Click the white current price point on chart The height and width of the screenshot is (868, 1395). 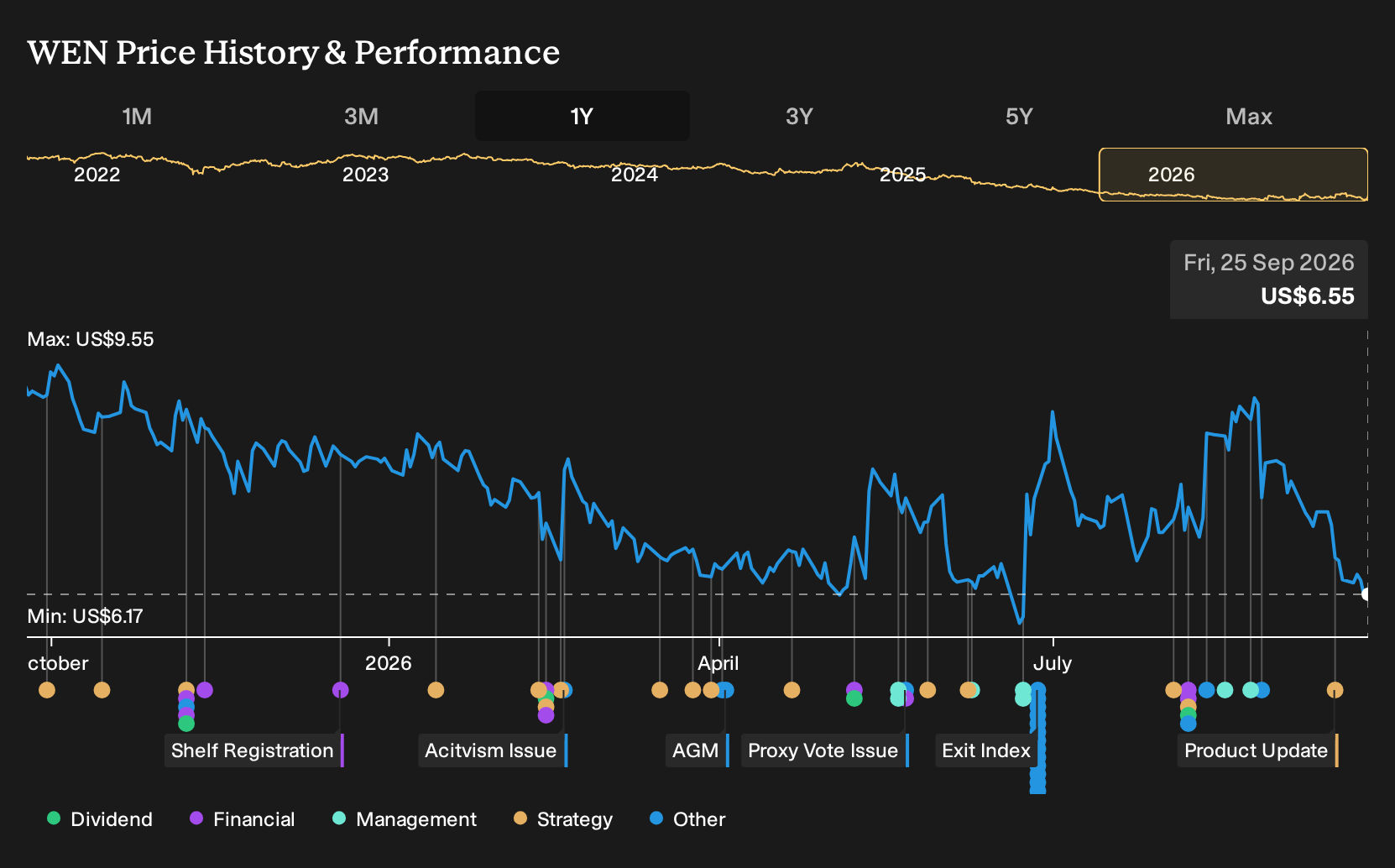(x=1366, y=594)
